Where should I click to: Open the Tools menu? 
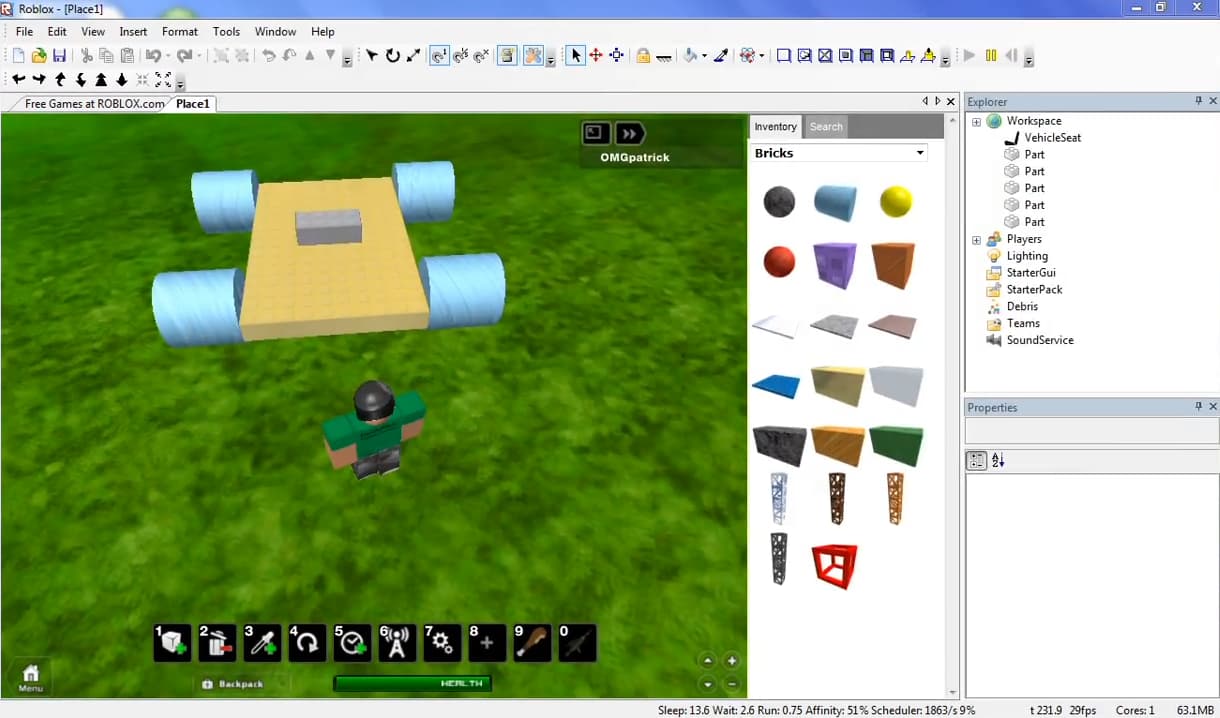[x=226, y=32]
